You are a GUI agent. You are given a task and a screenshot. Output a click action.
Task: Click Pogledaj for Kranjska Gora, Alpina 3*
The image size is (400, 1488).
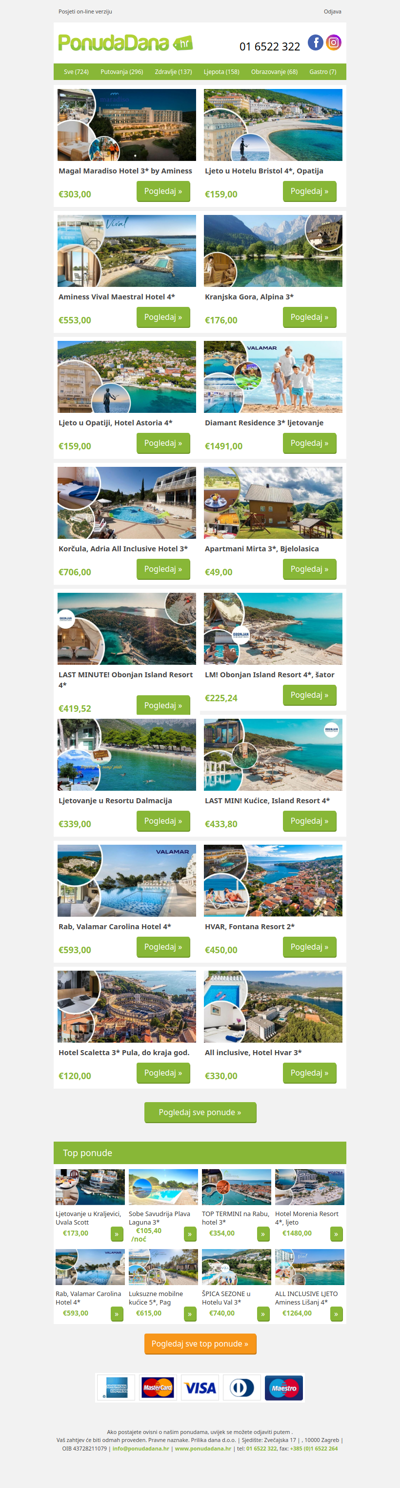click(x=310, y=317)
